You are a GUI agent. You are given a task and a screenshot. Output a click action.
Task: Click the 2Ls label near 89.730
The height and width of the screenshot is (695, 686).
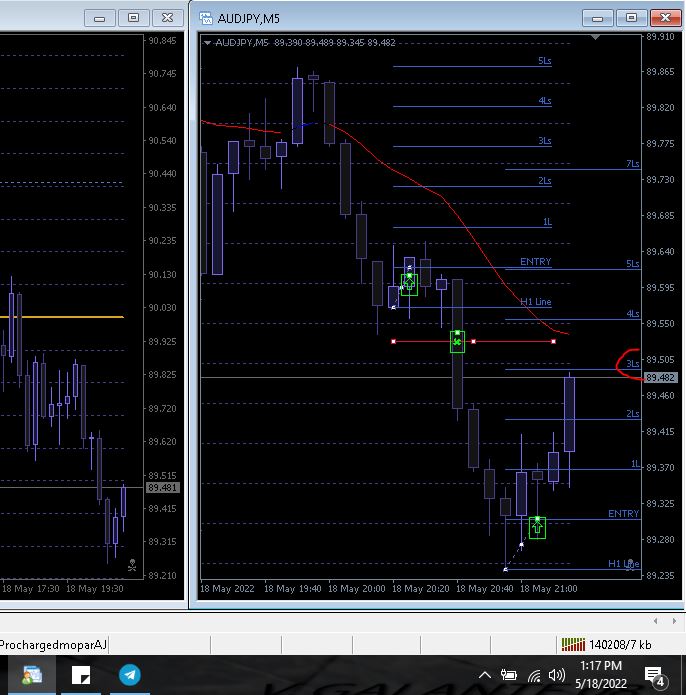coord(545,181)
